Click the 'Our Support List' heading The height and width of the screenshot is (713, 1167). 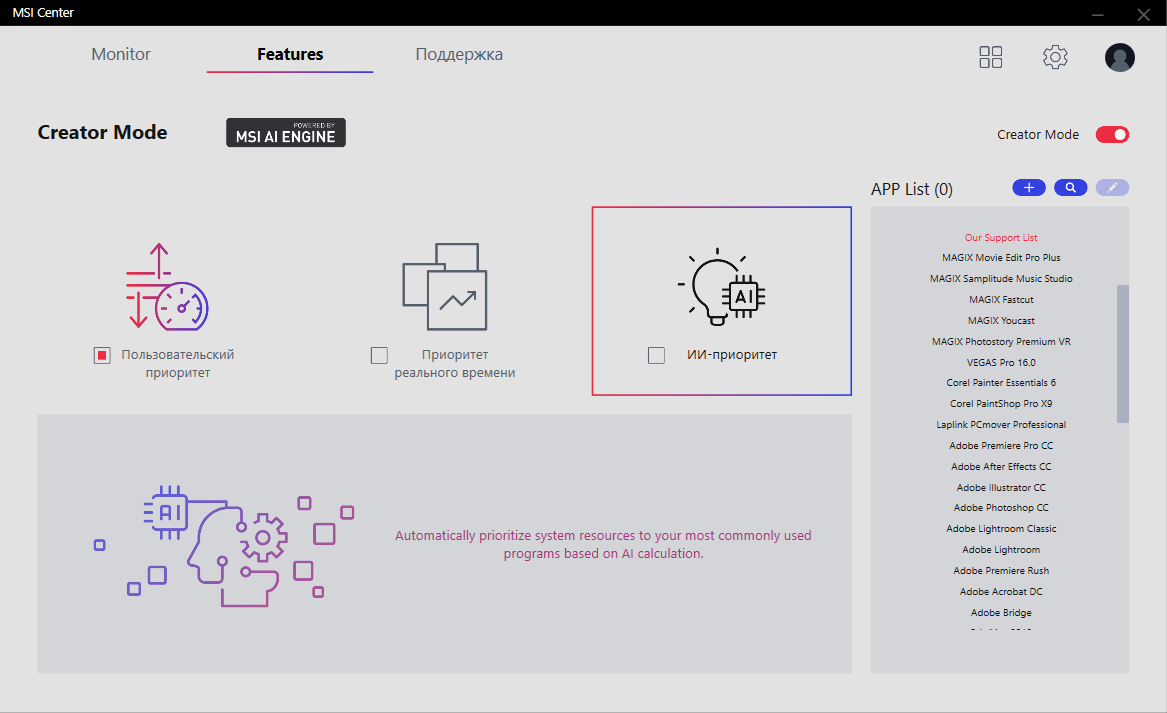coord(1001,237)
